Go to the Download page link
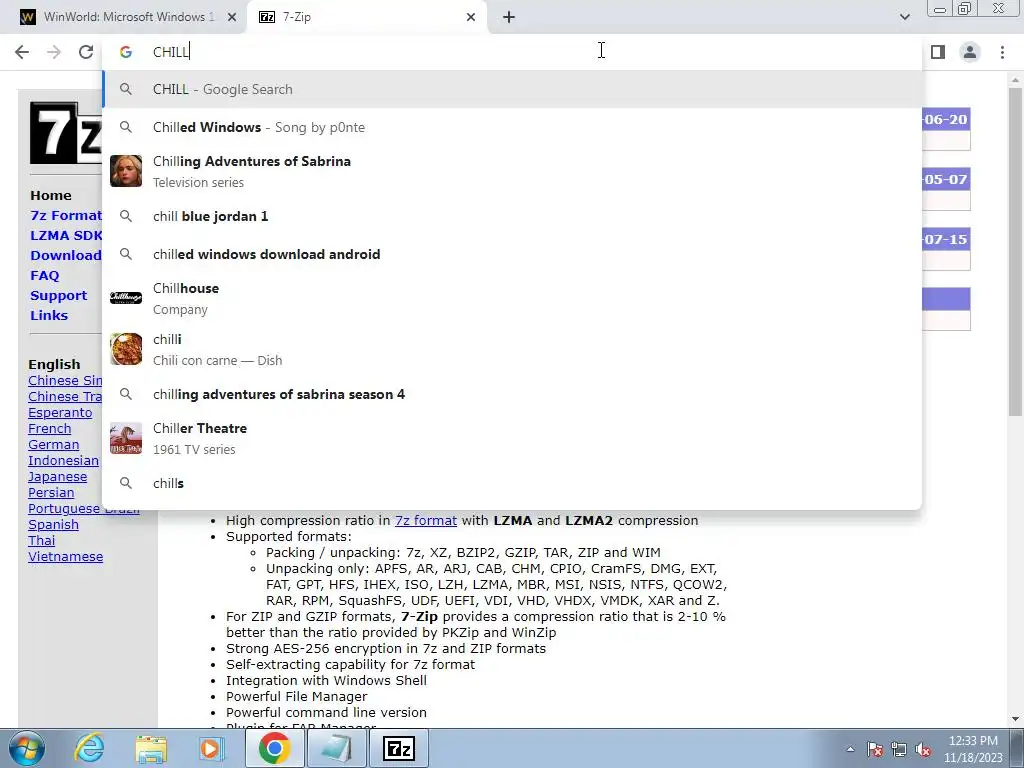The width and height of the screenshot is (1024, 768). (66, 255)
